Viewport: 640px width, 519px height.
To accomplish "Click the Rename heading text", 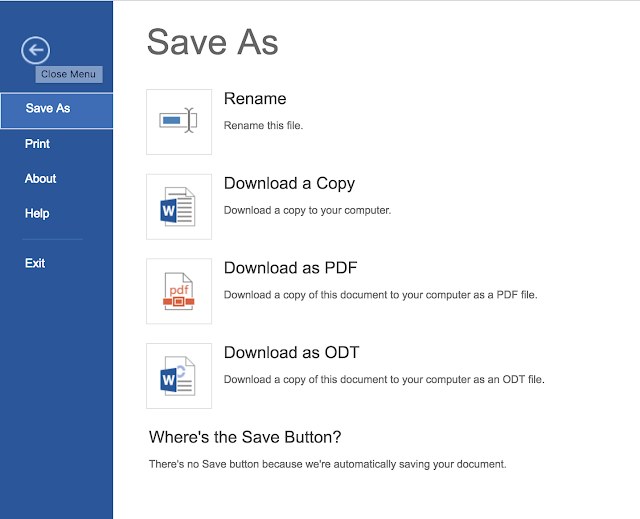I will tap(255, 99).
